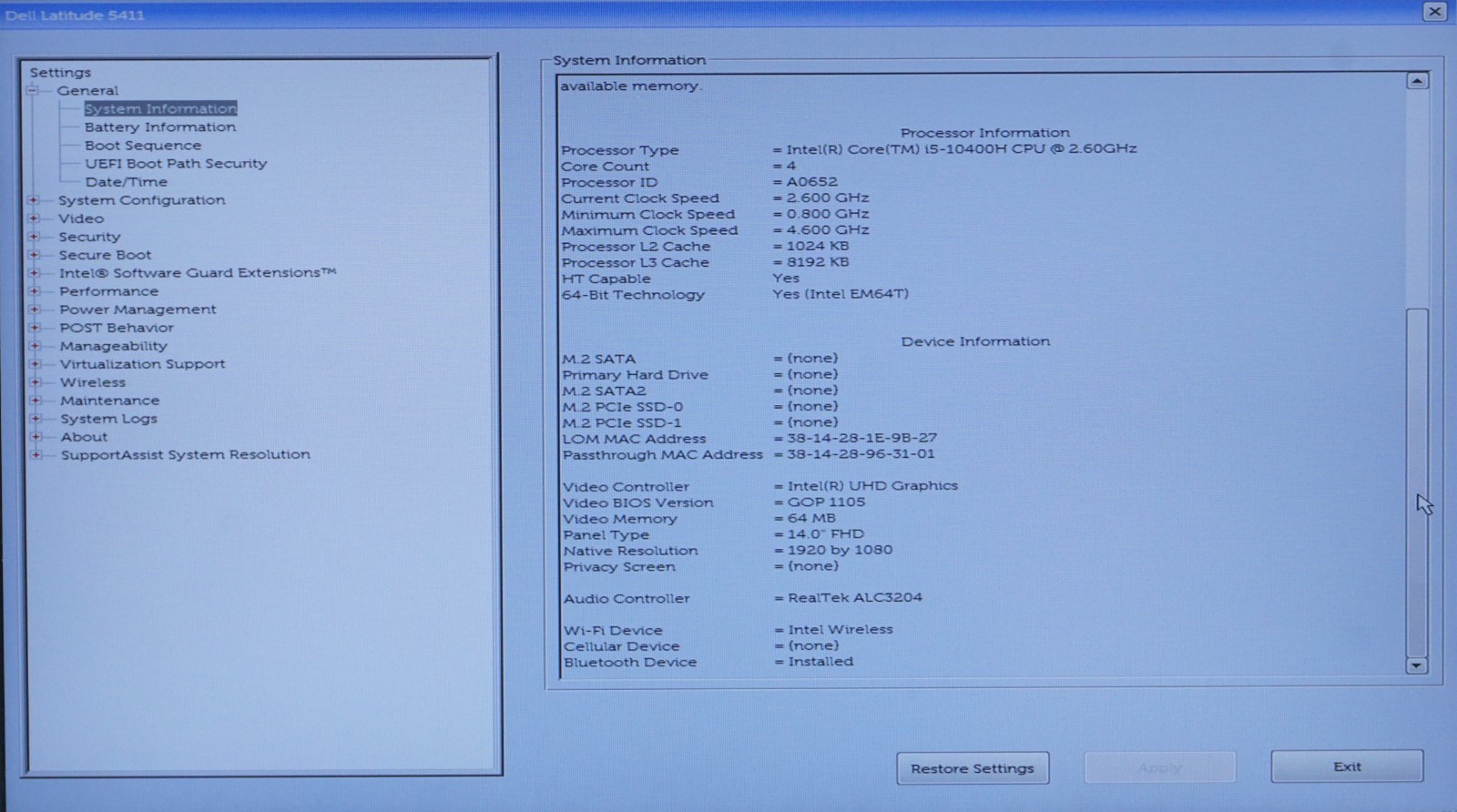The image size is (1457, 812).
Task: Expand SupportAssist System Resolution node
Action: [x=35, y=455]
